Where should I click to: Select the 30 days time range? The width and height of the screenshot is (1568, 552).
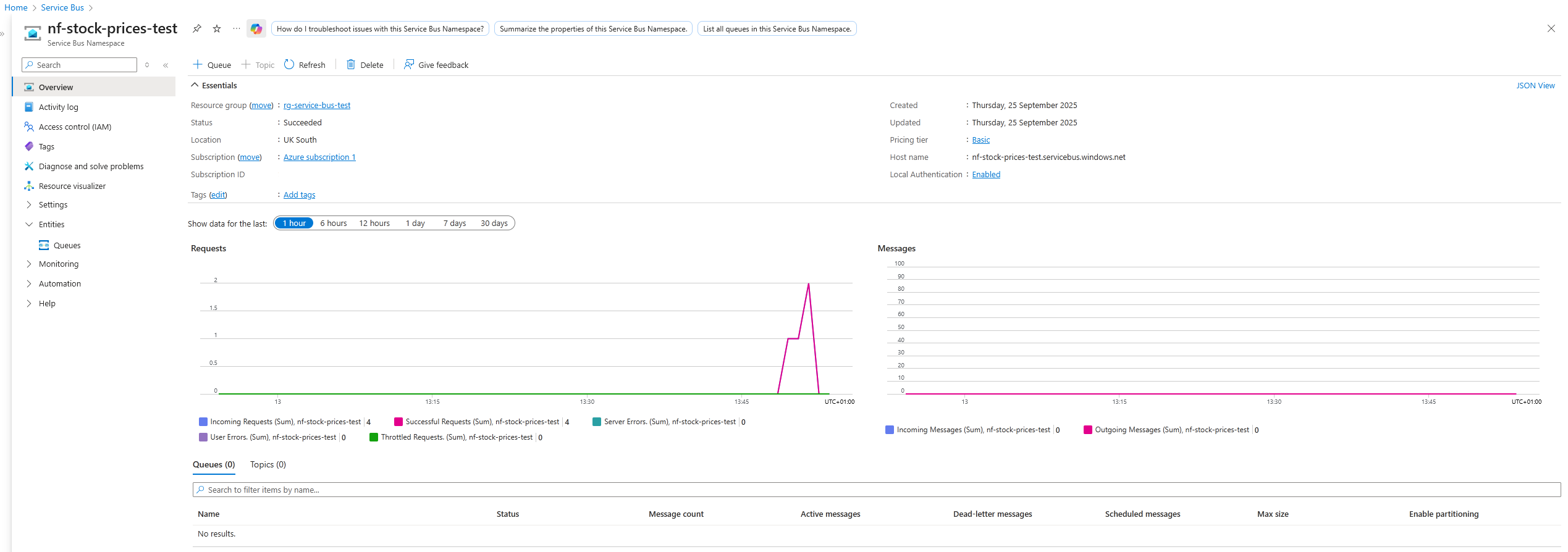coord(494,224)
